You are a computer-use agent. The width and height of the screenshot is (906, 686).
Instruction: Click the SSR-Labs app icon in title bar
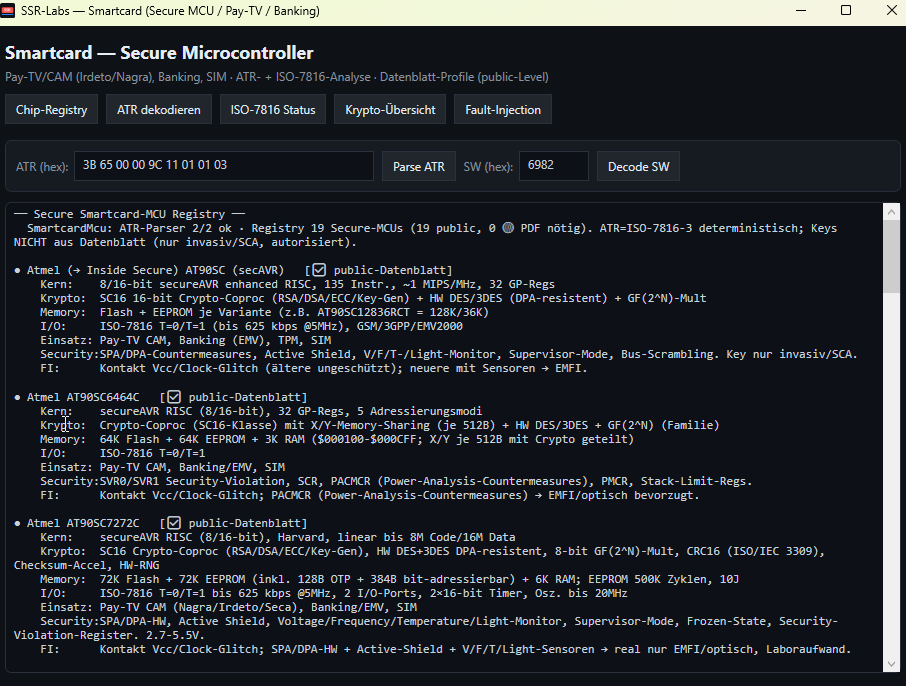(x=8, y=10)
